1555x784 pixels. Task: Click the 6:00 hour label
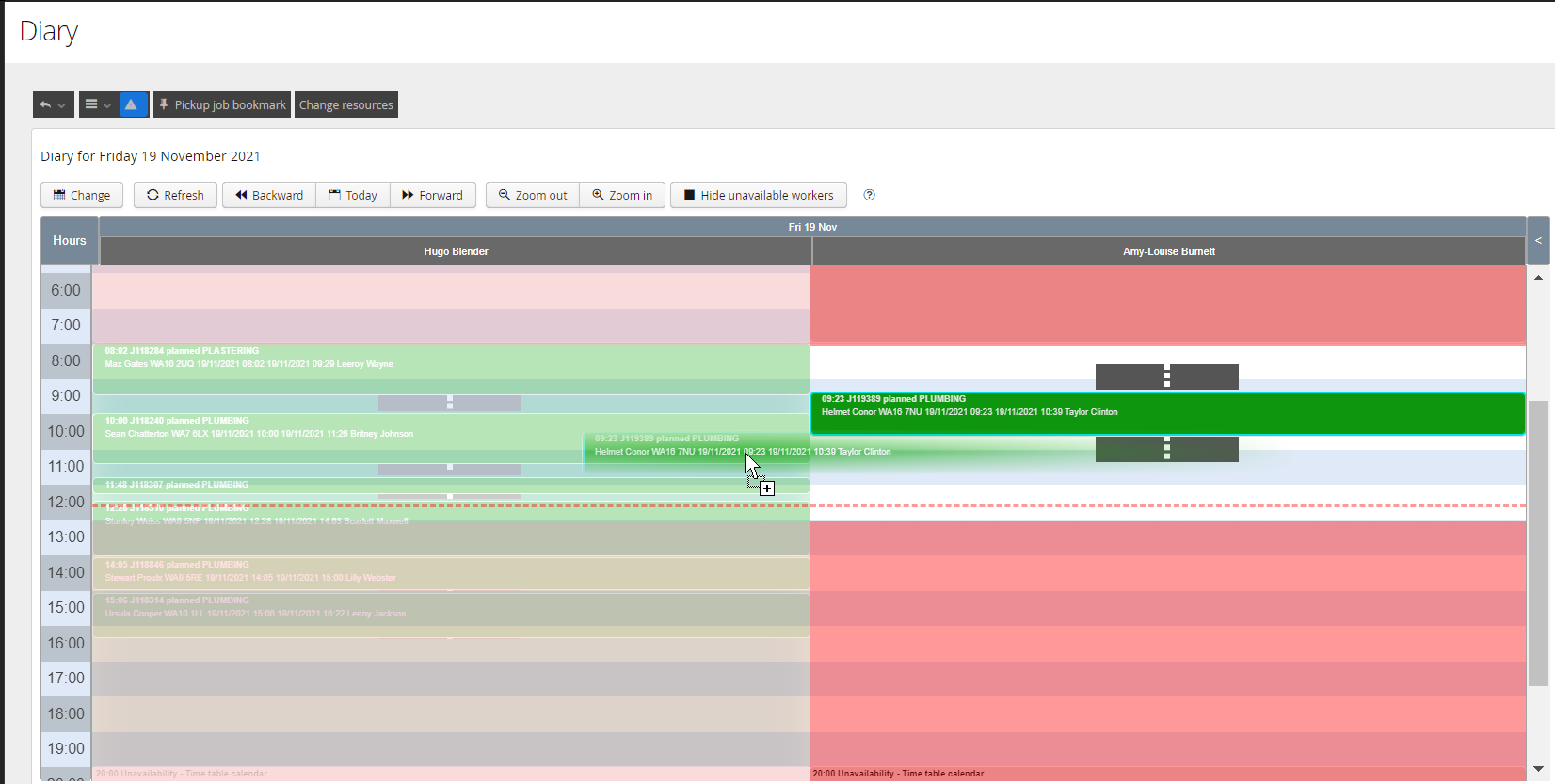66,290
